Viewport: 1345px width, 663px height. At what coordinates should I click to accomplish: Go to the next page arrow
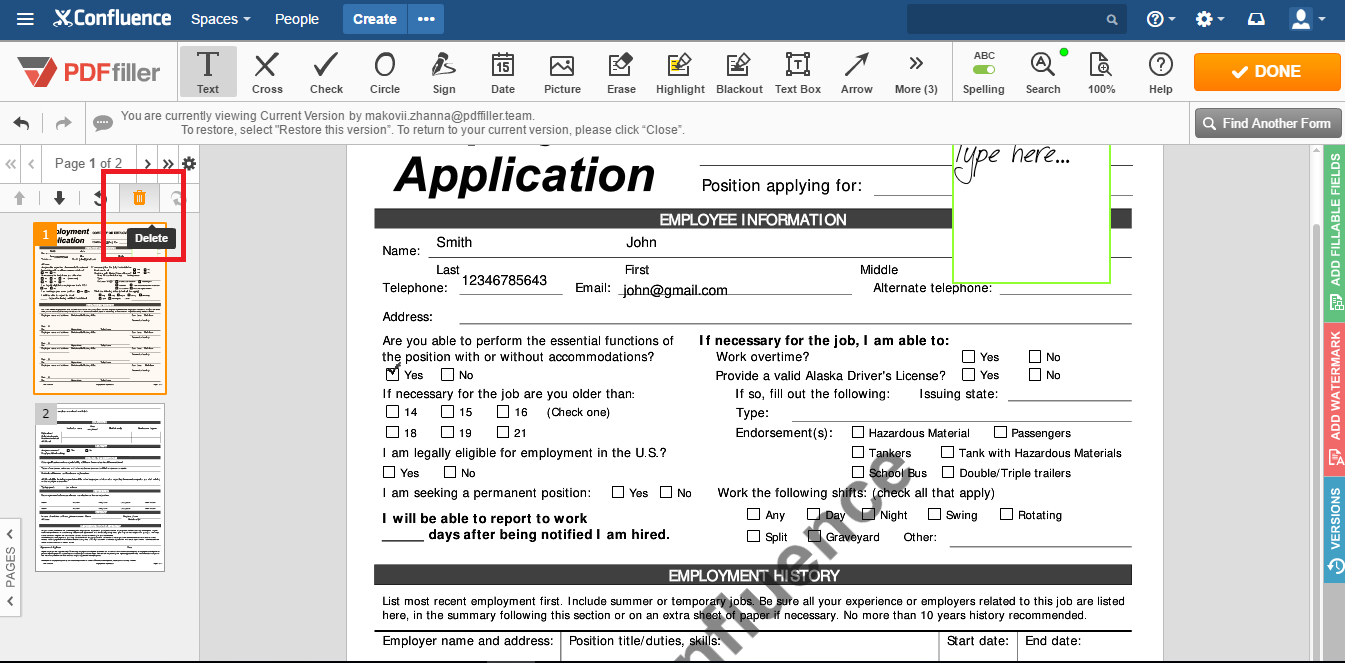[147, 163]
